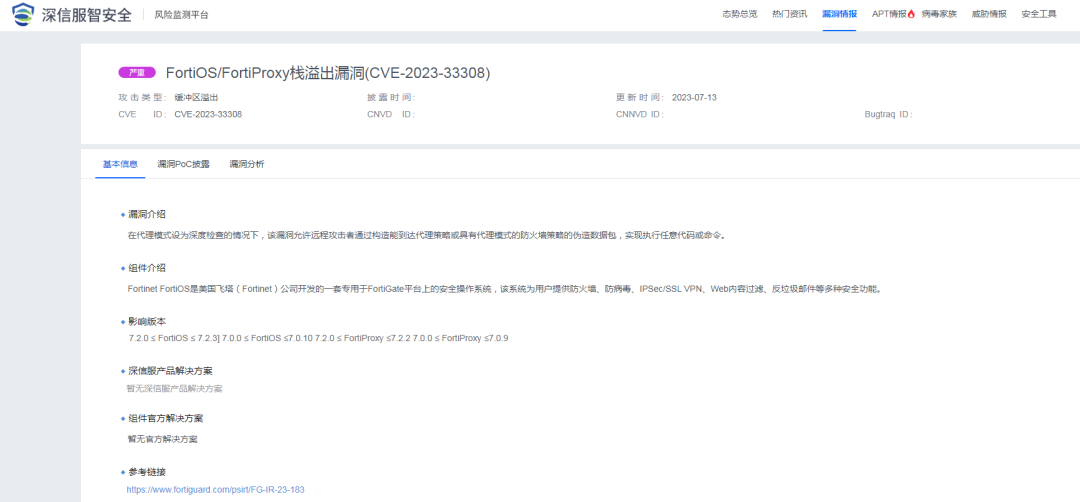Click the Fortinet FortiOS component description paragraph
Image resolution: width=1080 pixels, height=502 pixels.
tap(504, 289)
